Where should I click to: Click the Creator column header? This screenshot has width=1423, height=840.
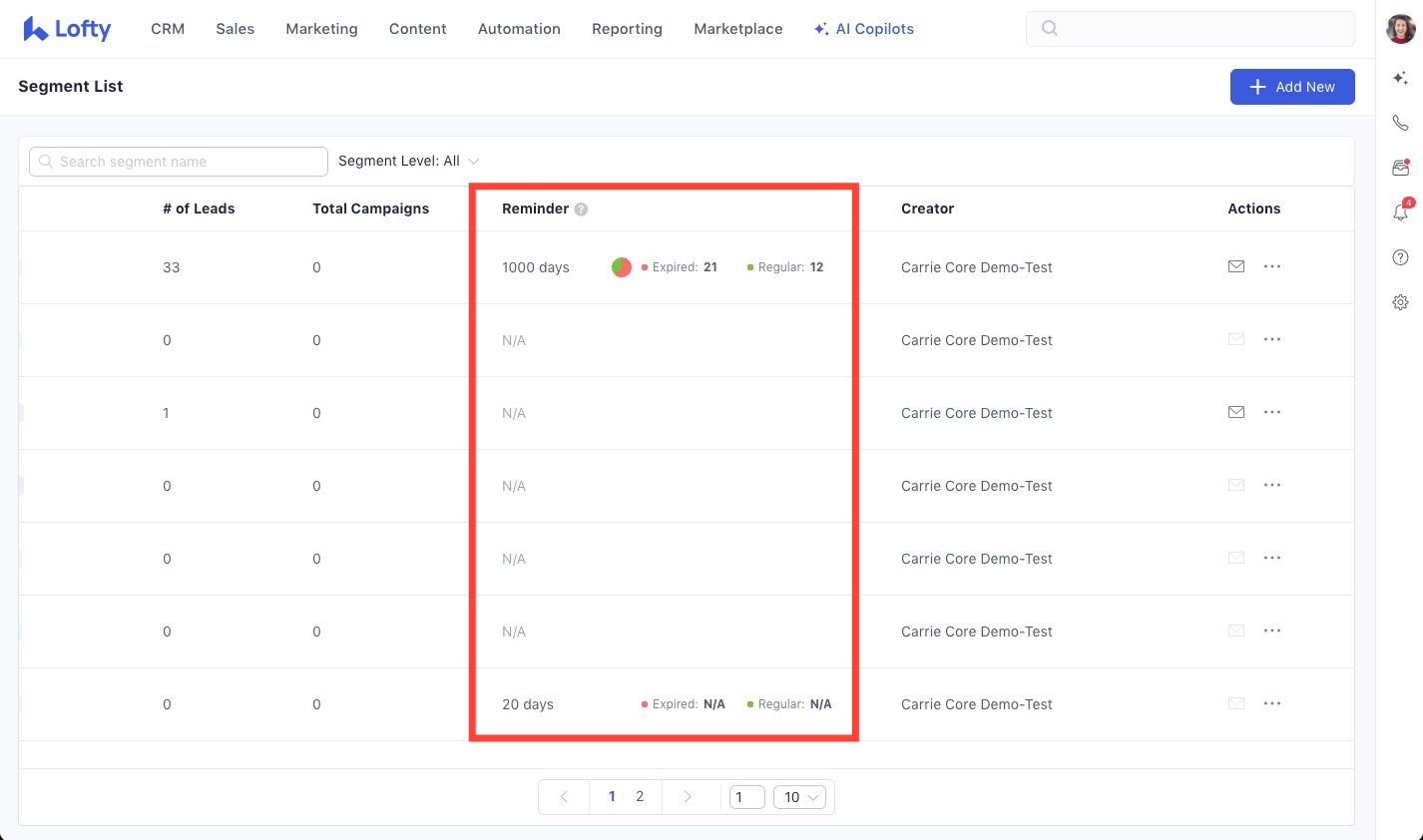pos(927,209)
